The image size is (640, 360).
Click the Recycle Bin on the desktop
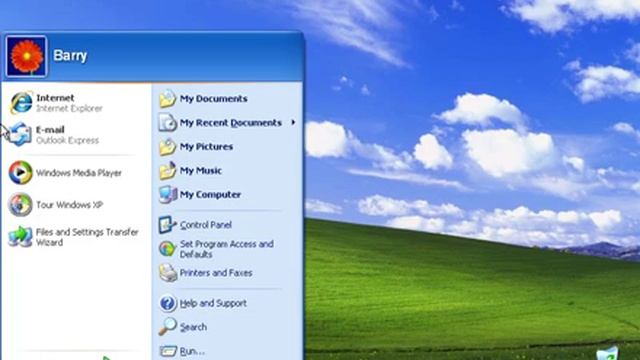click(607, 353)
